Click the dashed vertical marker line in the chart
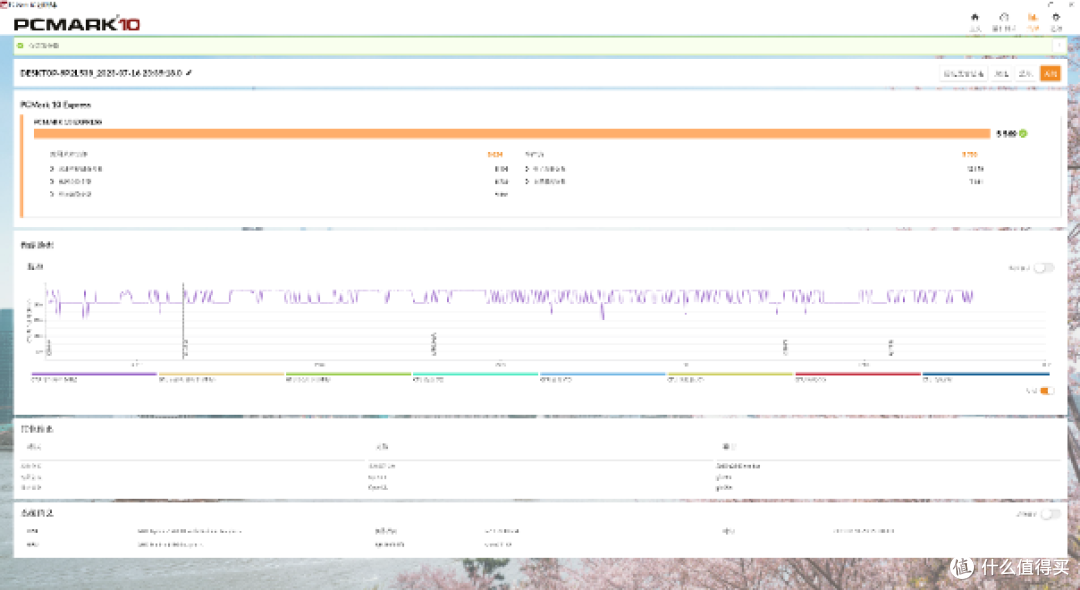The image size is (1080, 590). (x=183, y=320)
